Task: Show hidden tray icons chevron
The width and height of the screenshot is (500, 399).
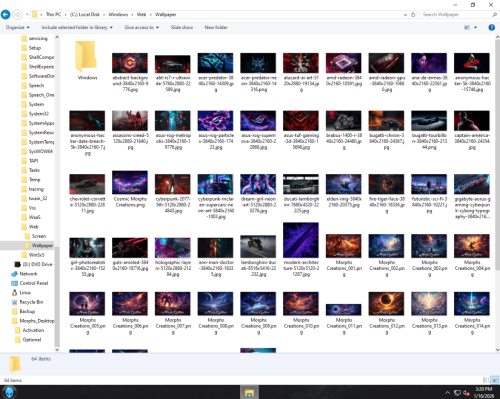Action: [x=447, y=392]
